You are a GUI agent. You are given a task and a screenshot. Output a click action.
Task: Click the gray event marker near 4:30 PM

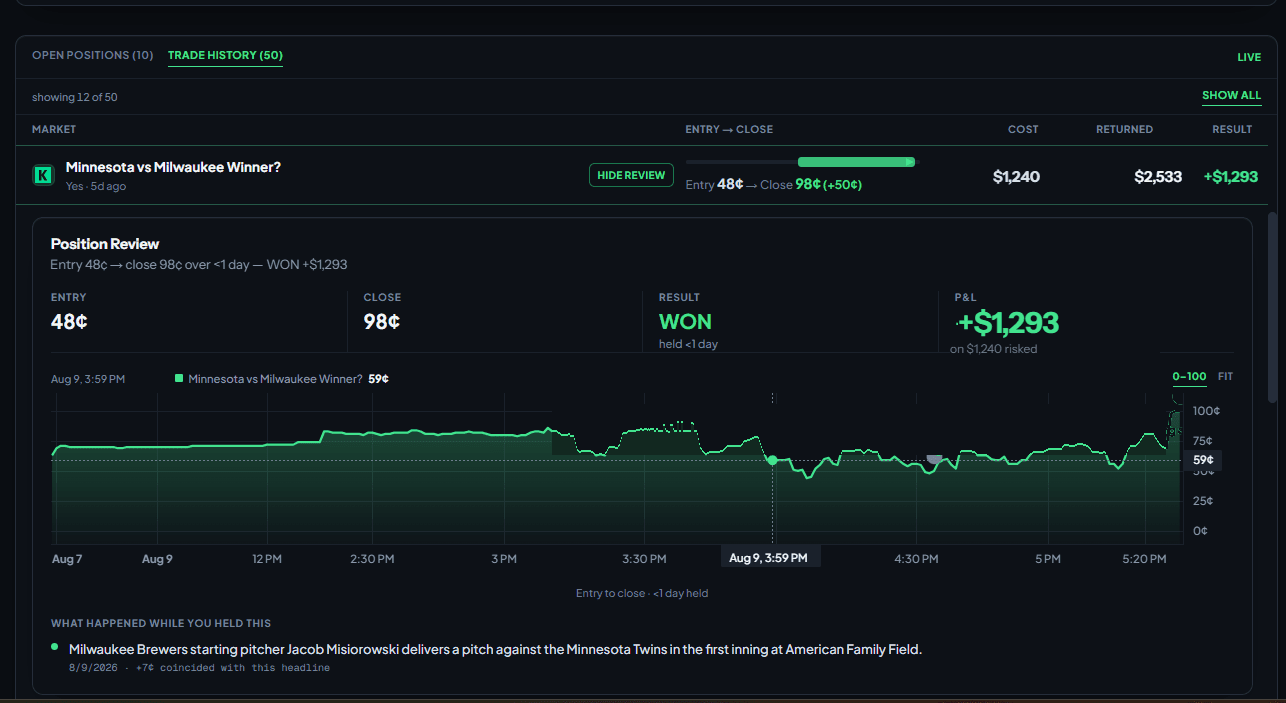(934, 459)
